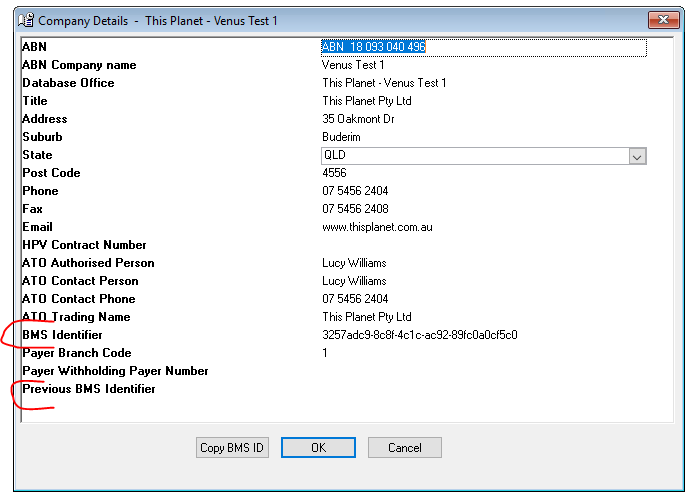Click the Fax label
This screenshot has width=695, height=499.
[32, 209]
